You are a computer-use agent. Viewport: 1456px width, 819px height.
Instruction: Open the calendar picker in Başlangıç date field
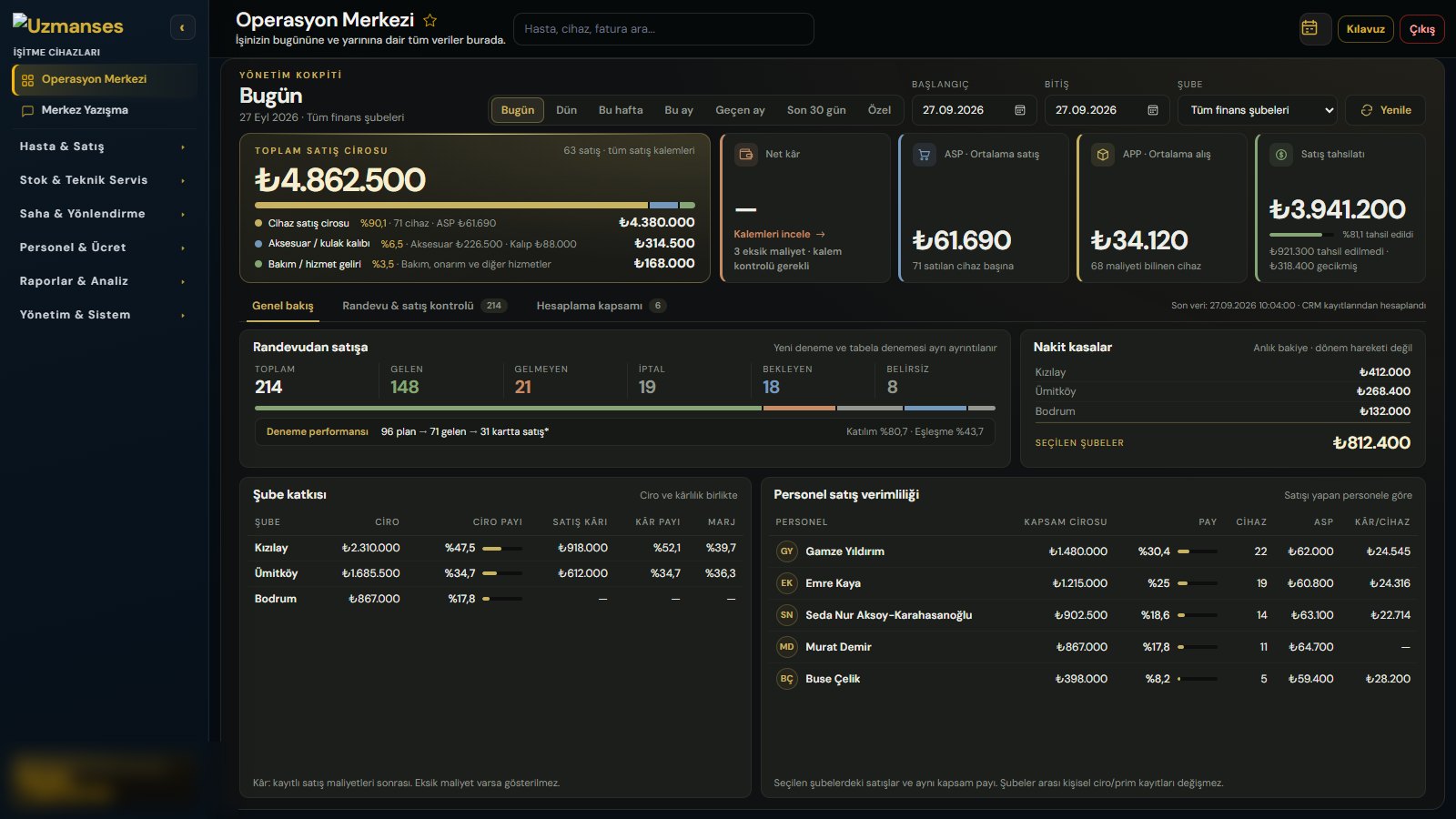tap(1020, 110)
